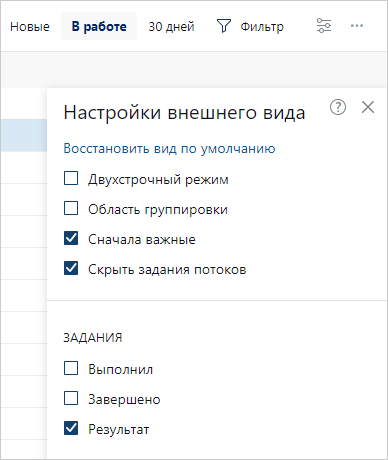
Task: Click the ЗАДАНИЯ section header
Action: (x=93, y=338)
